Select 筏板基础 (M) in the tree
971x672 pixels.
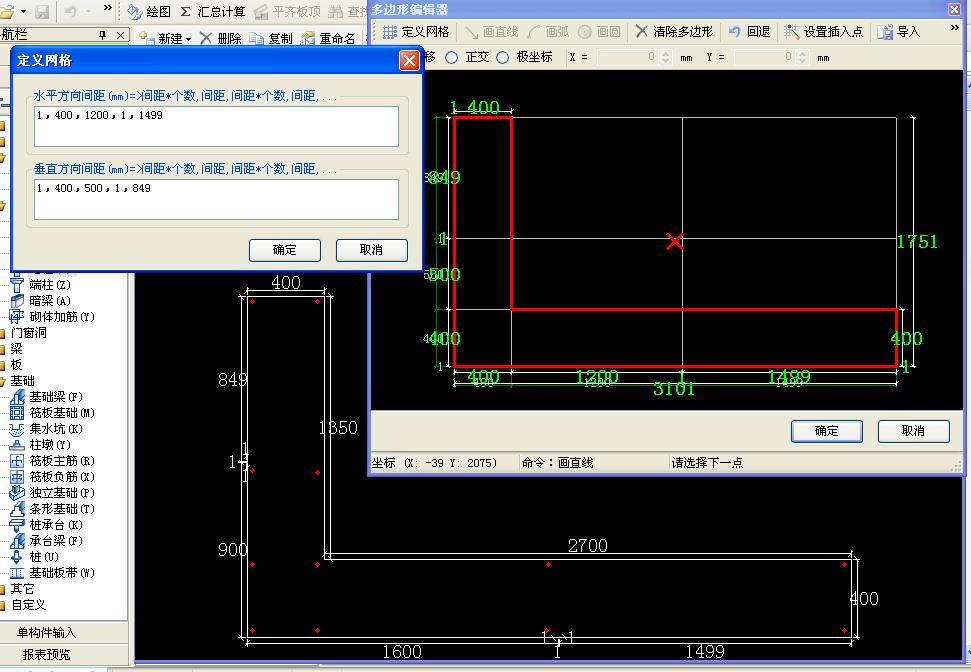(x=62, y=413)
